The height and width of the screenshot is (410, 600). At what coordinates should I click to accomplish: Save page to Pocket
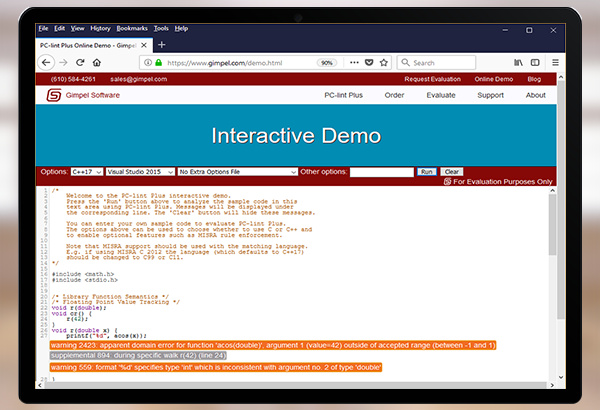click(369, 62)
